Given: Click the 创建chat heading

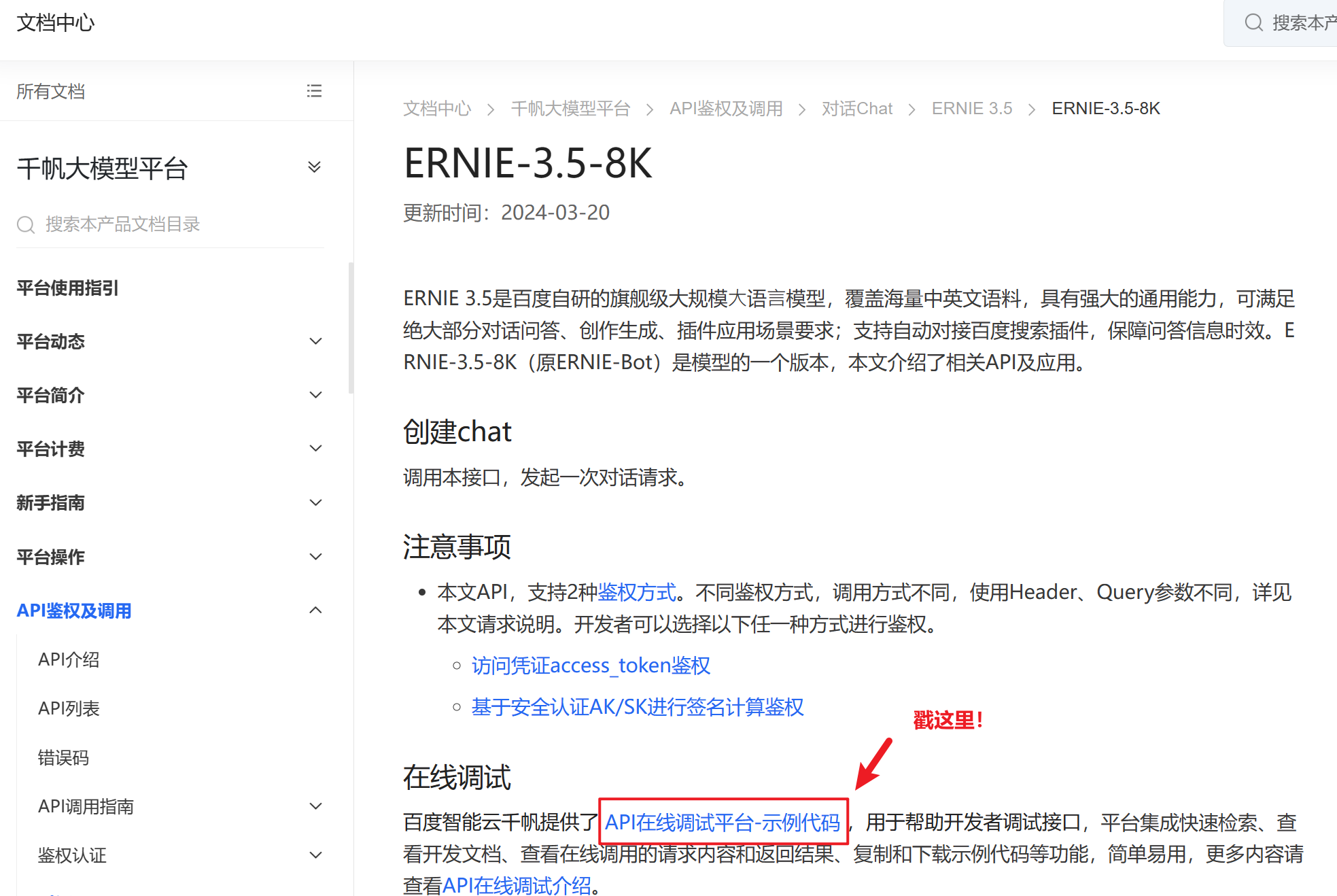Looking at the screenshot, I should point(457,432).
